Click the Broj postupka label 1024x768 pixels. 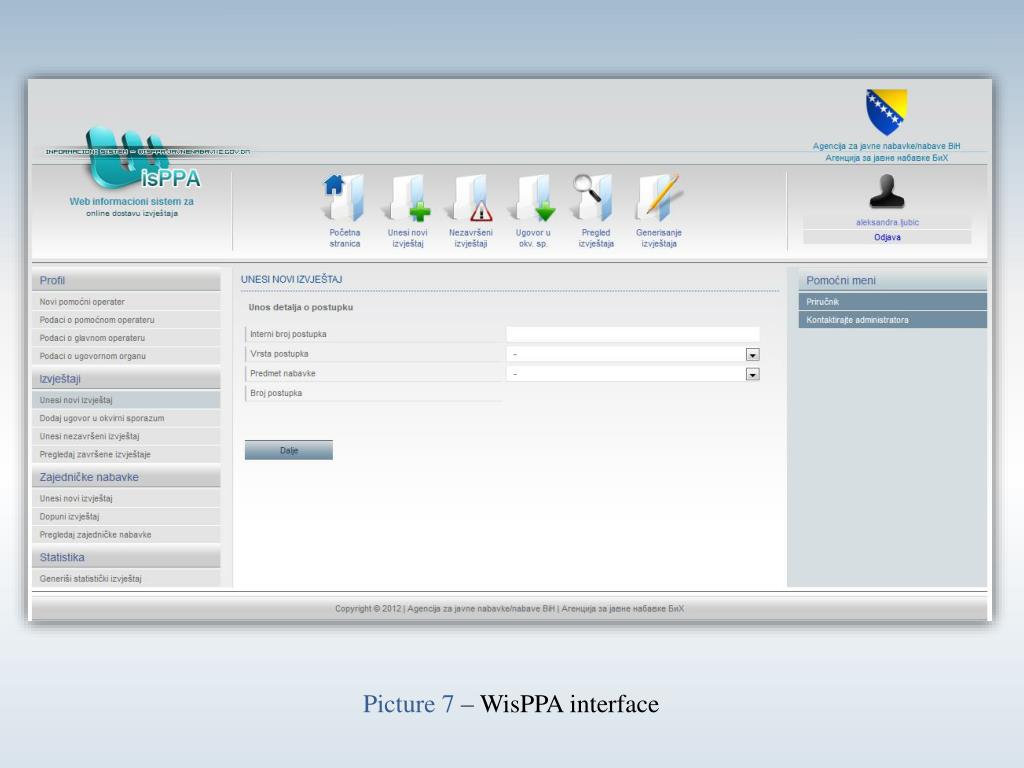tap(276, 393)
